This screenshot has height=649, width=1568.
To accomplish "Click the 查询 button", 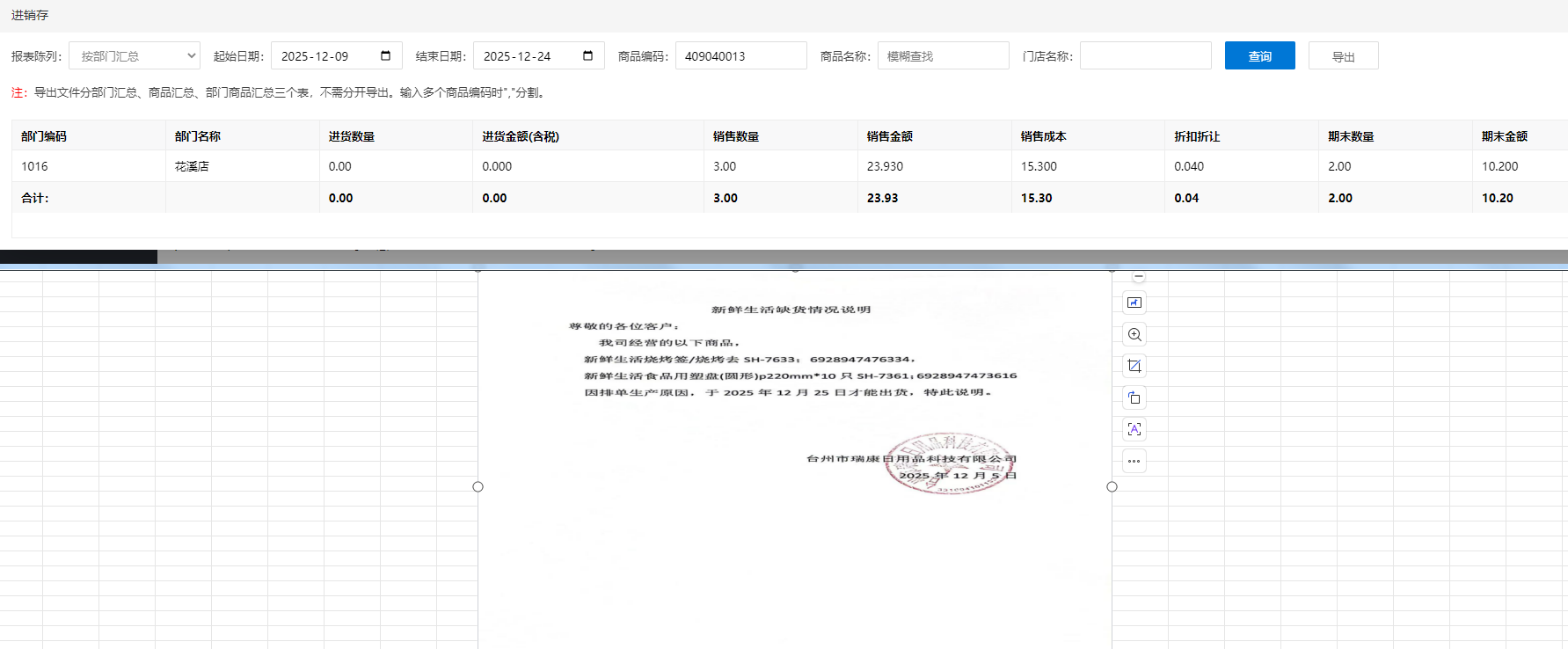I will (x=1259, y=56).
